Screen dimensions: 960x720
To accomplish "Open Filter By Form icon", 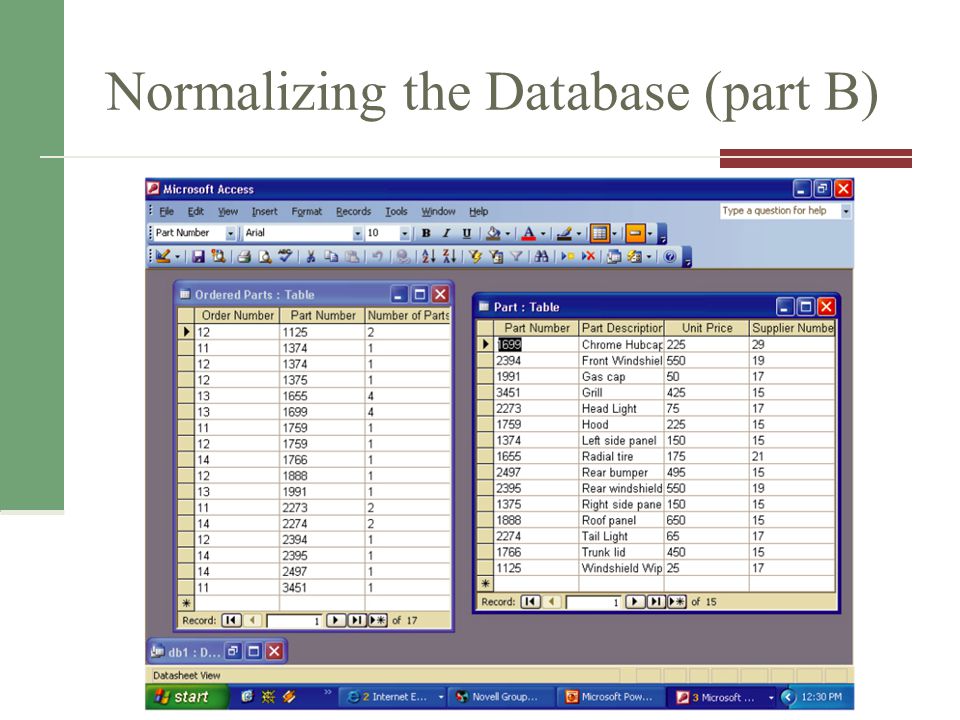I will pos(495,257).
